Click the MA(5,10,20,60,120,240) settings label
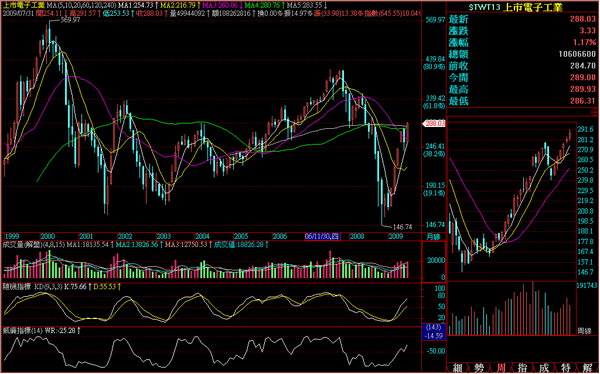The width and height of the screenshot is (600, 374). tap(81, 6)
